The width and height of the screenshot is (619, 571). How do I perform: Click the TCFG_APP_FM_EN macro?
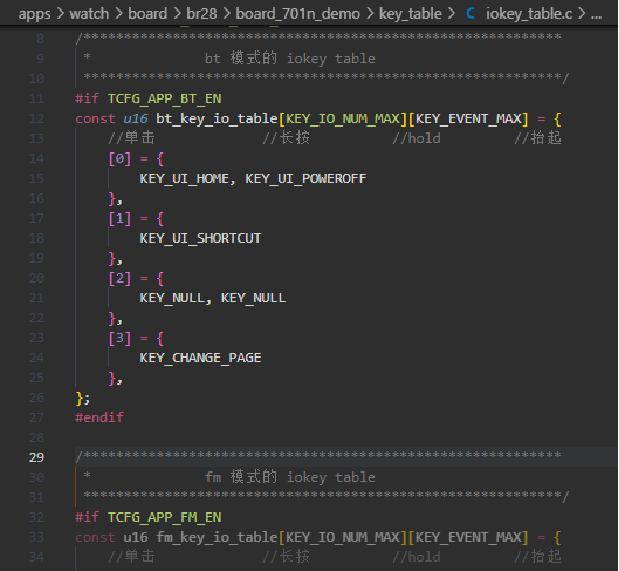click(165, 517)
